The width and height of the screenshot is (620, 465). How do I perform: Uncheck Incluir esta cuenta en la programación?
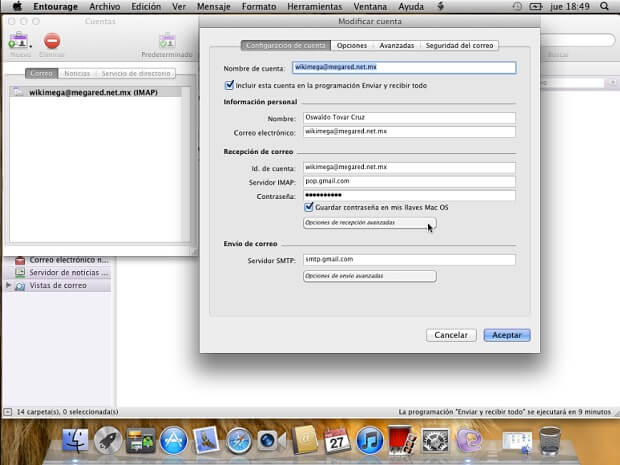point(229,85)
